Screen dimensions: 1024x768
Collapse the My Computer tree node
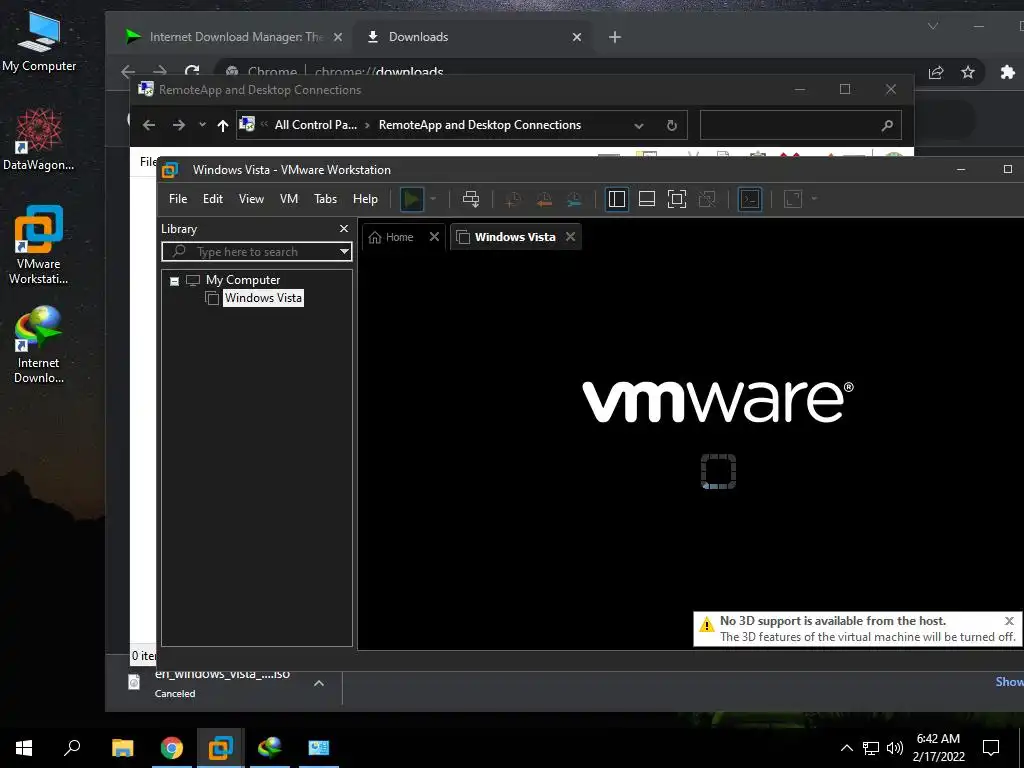[174, 281]
